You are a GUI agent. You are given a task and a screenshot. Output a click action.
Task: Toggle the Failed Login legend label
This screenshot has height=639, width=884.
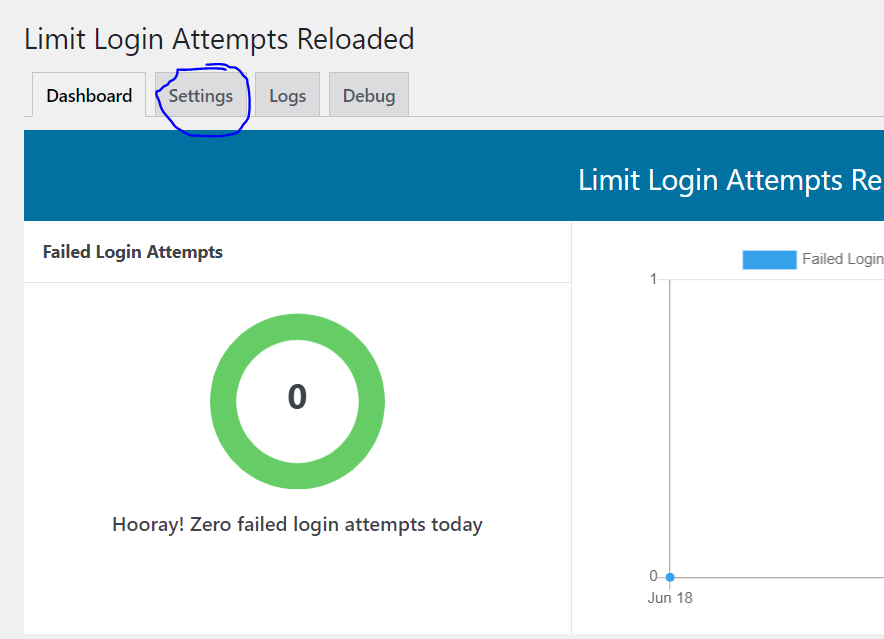tap(843, 259)
